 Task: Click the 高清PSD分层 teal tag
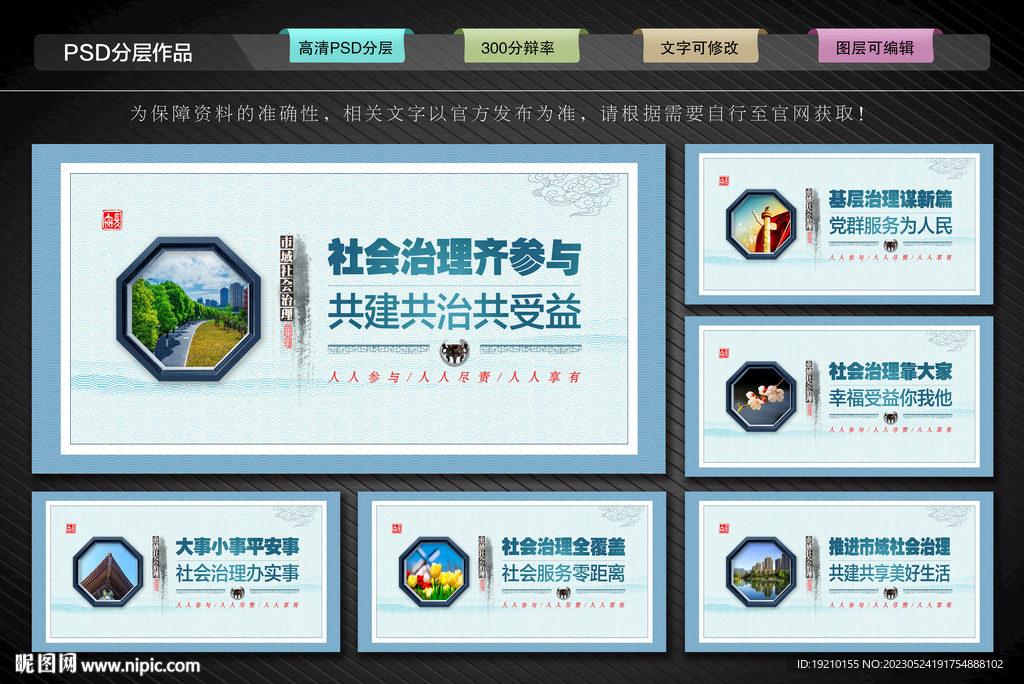point(346,47)
